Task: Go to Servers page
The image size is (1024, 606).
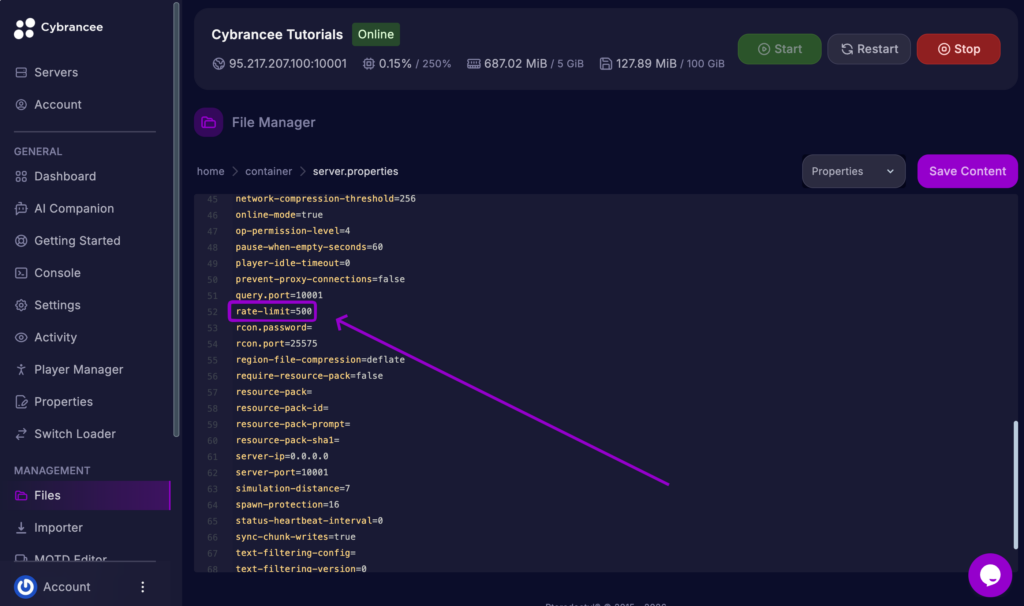Action: (x=56, y=72)
